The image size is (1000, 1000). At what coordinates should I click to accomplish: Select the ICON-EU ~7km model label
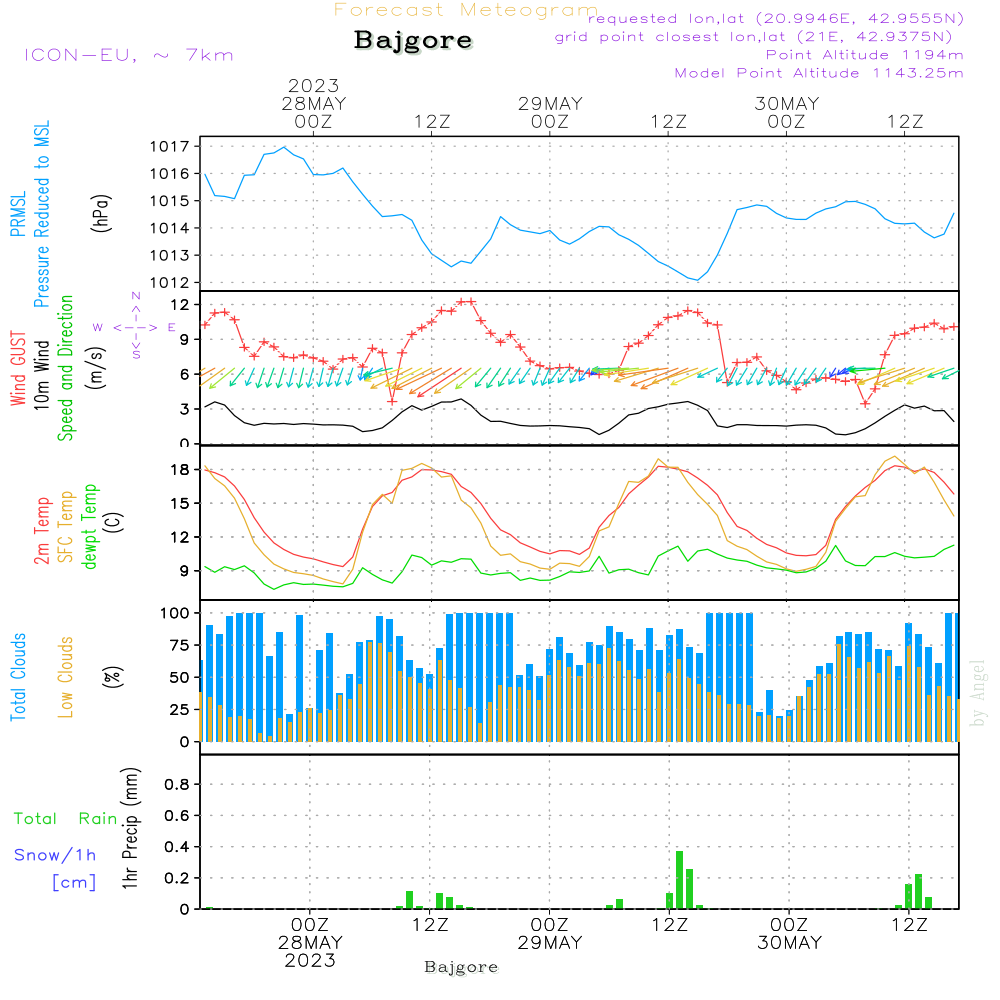tap(128, 55)
